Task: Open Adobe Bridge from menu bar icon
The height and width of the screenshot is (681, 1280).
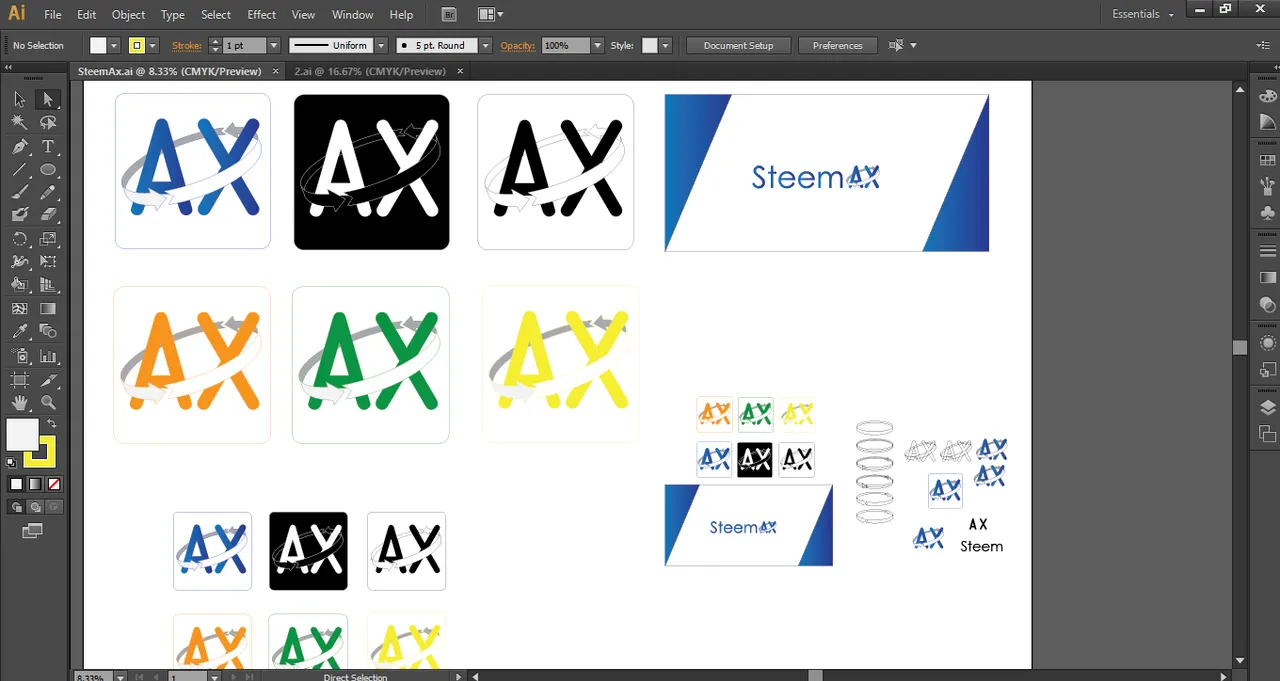Action: tap(449, 14)
